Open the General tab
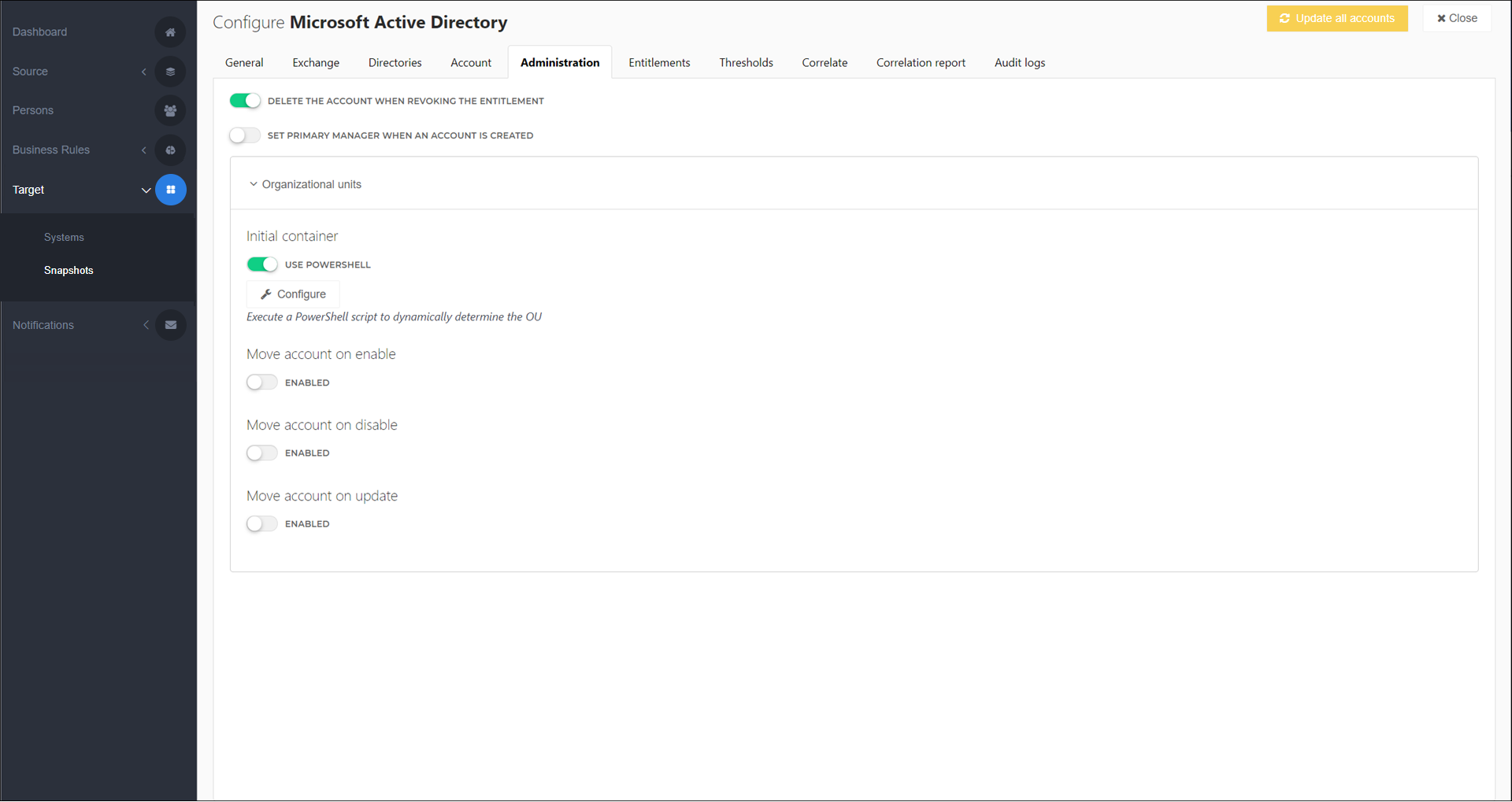 [x=244, y=63]
